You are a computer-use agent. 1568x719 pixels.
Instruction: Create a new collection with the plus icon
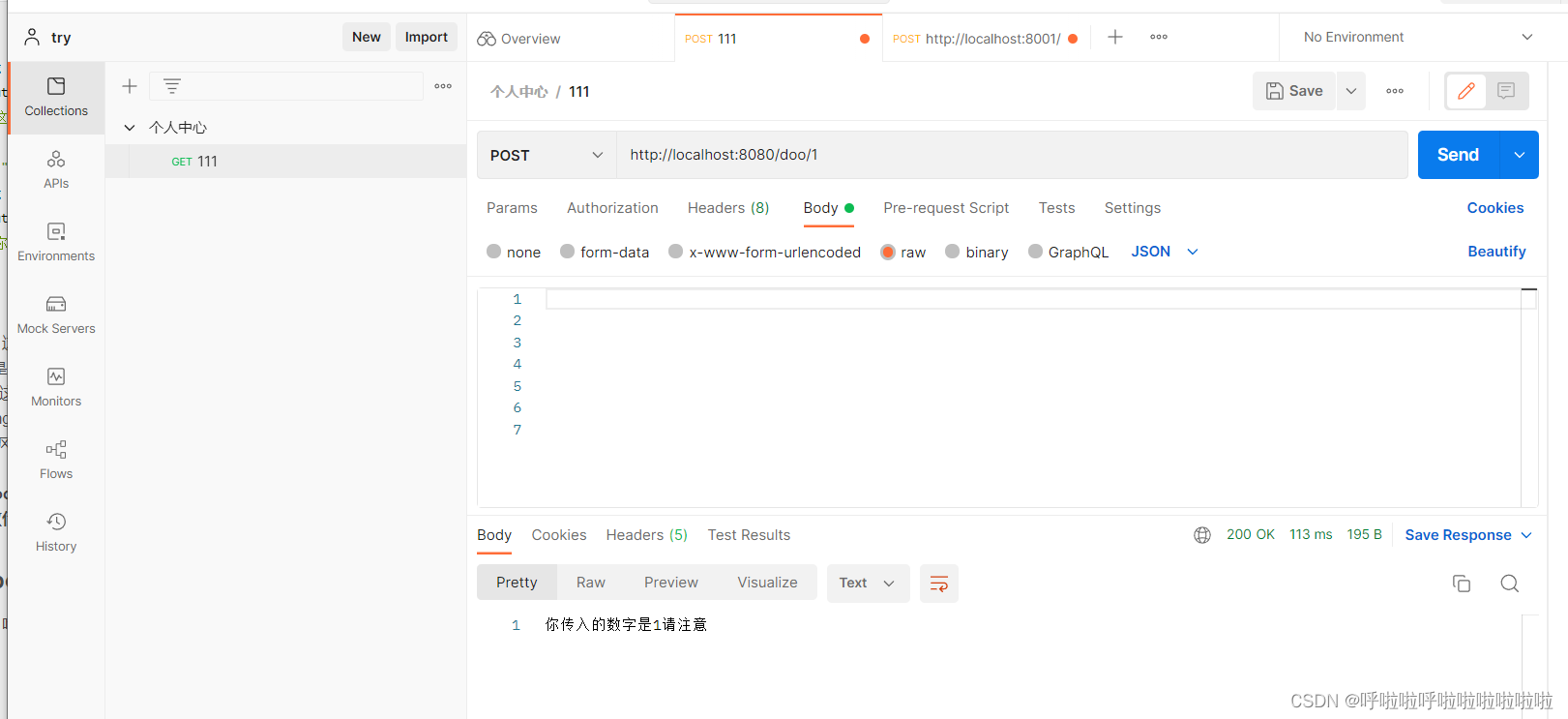click(130, 86)
